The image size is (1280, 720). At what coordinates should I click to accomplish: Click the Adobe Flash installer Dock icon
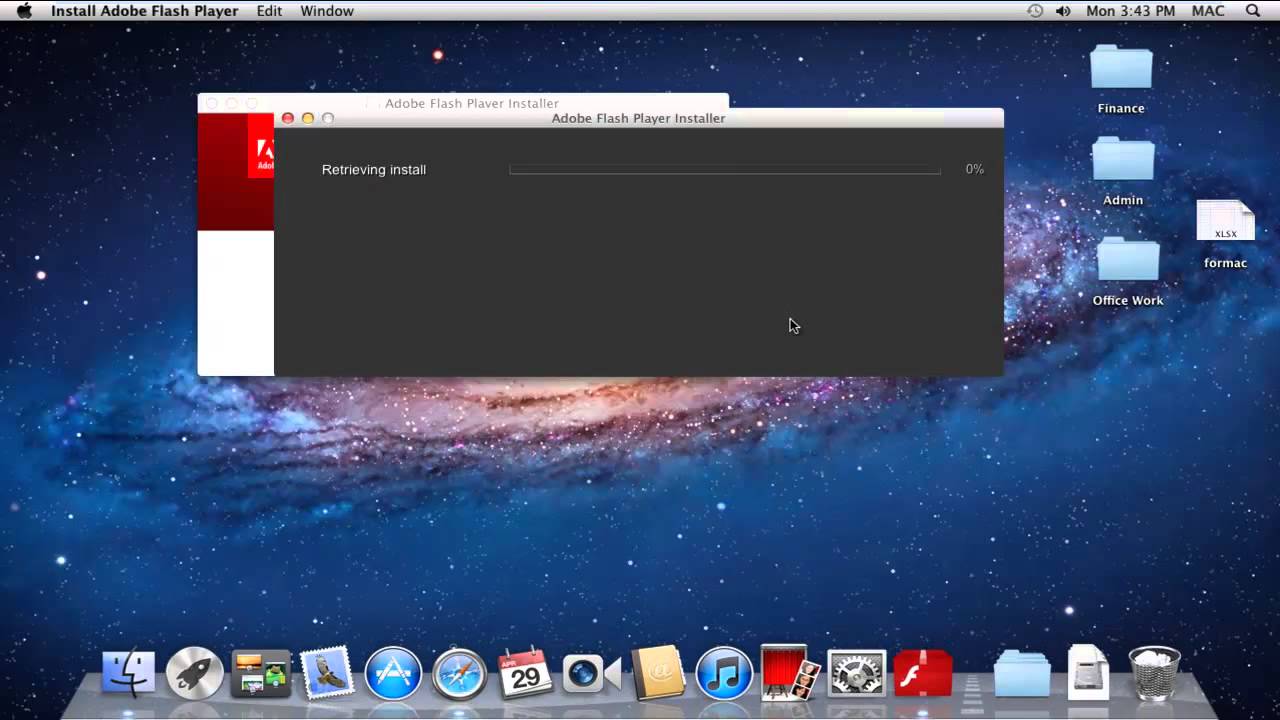pyautogui.click(x=922, y=673)
